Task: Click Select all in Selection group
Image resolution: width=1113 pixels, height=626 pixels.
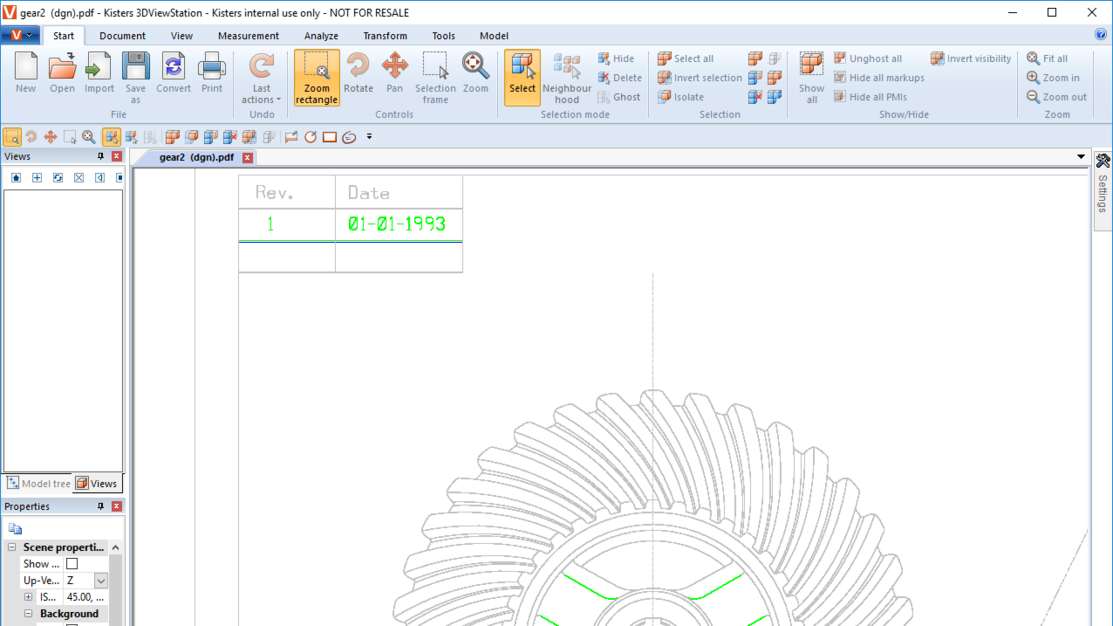Action: point(686,58)
